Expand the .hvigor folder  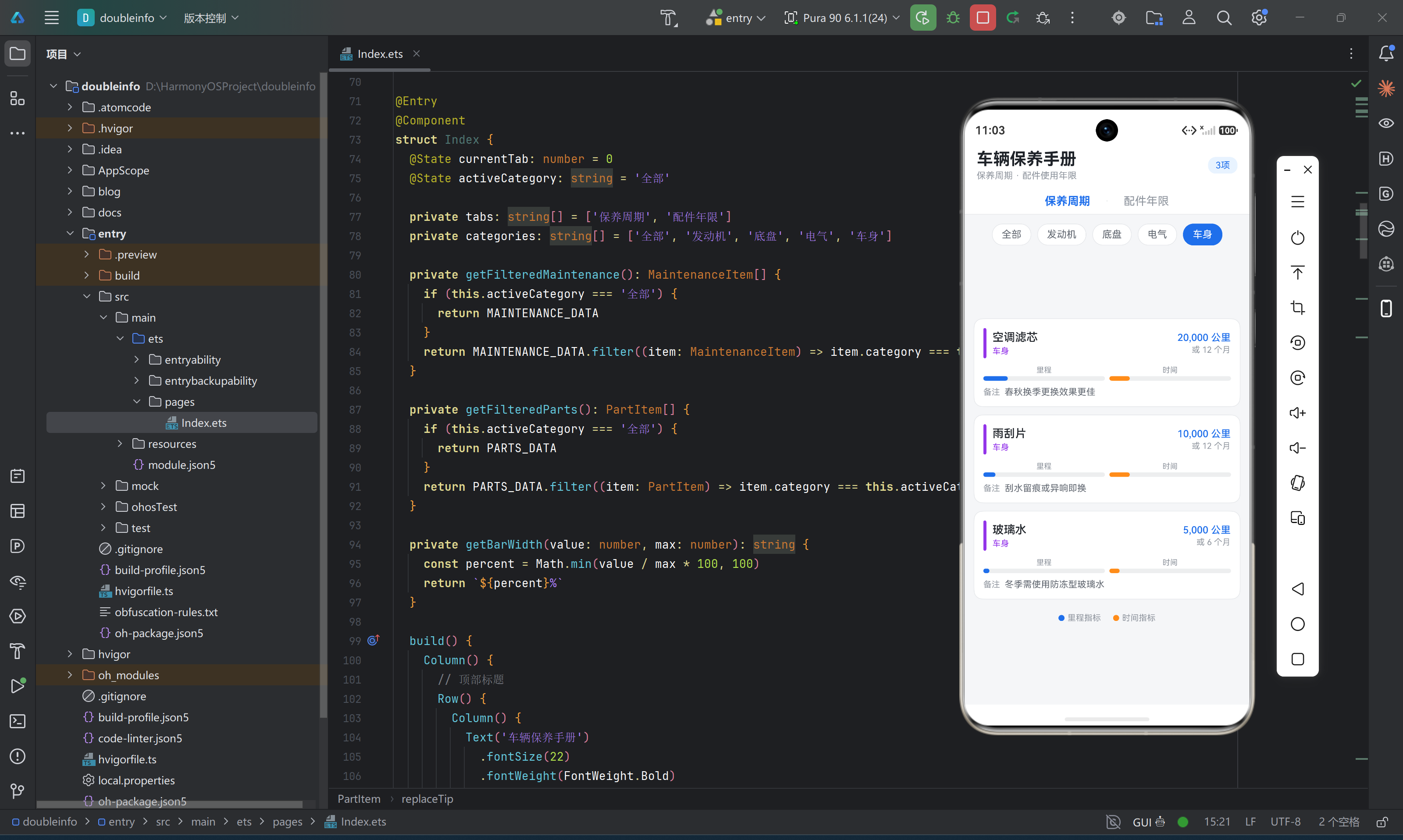tap(70, 128)
